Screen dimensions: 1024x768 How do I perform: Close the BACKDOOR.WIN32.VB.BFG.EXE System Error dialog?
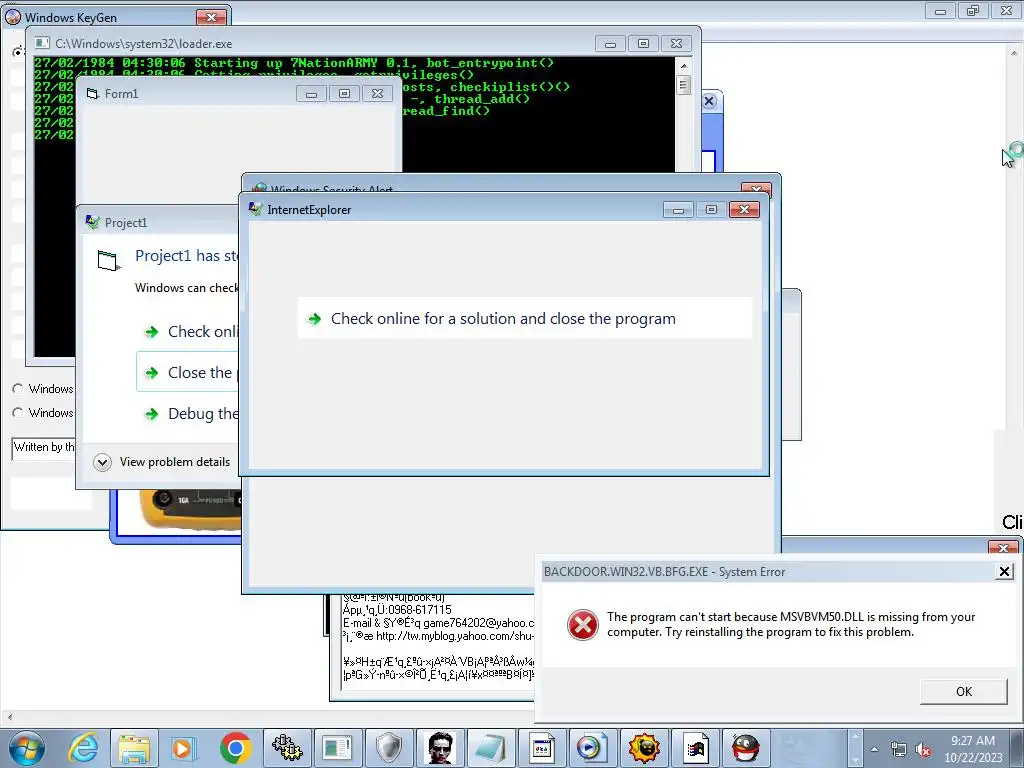click(1004, 571)
